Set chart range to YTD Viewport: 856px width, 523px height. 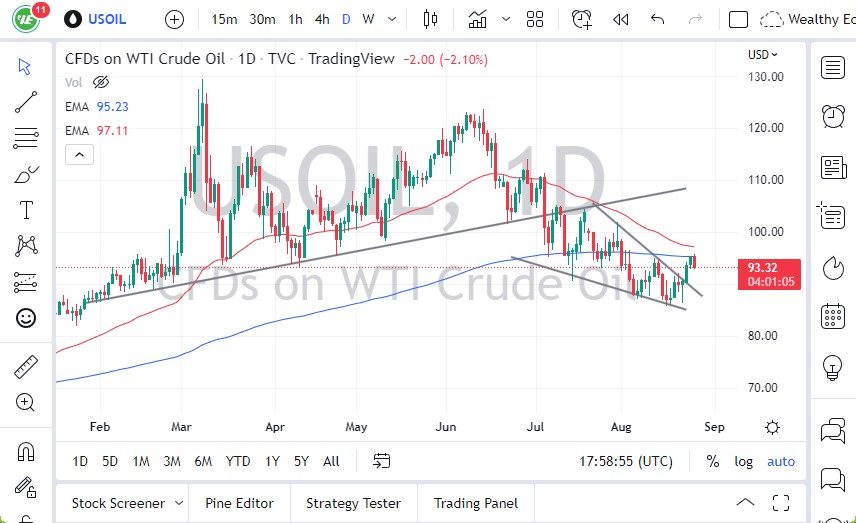[x=238, y=461]
